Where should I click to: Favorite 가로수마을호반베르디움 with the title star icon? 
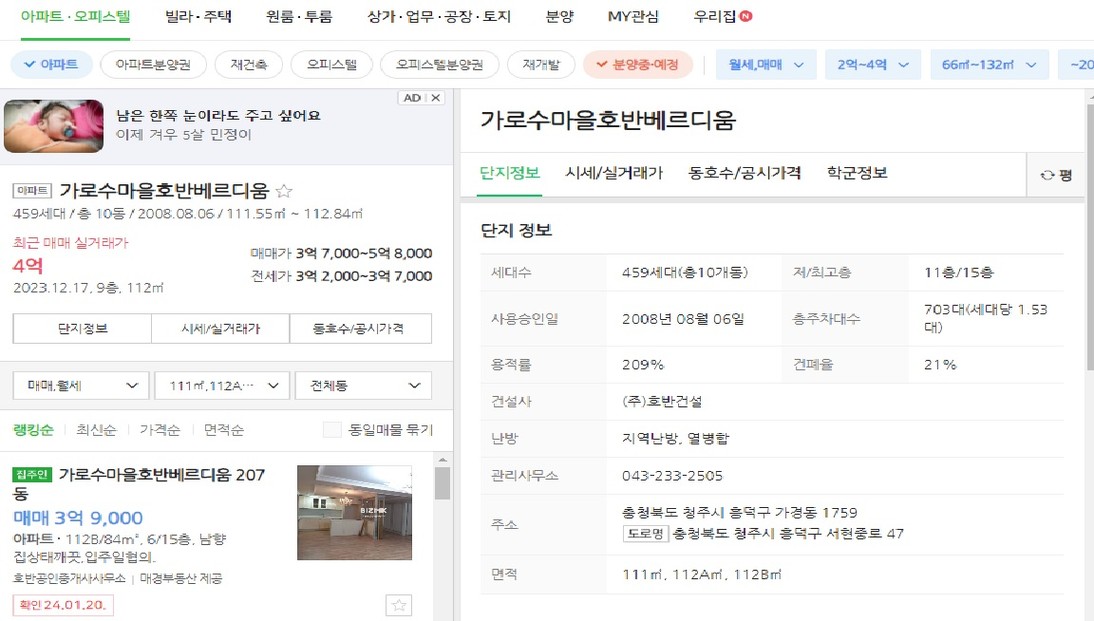[284, 191]
